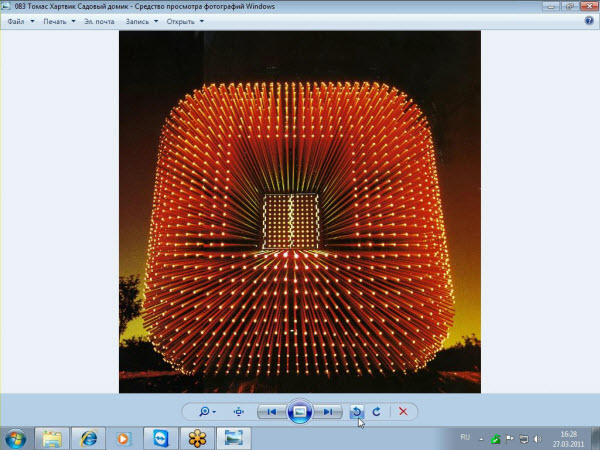Viewport: 600px width, 450px height.
Task: Skip to the next photo
Action: point(327,411)
